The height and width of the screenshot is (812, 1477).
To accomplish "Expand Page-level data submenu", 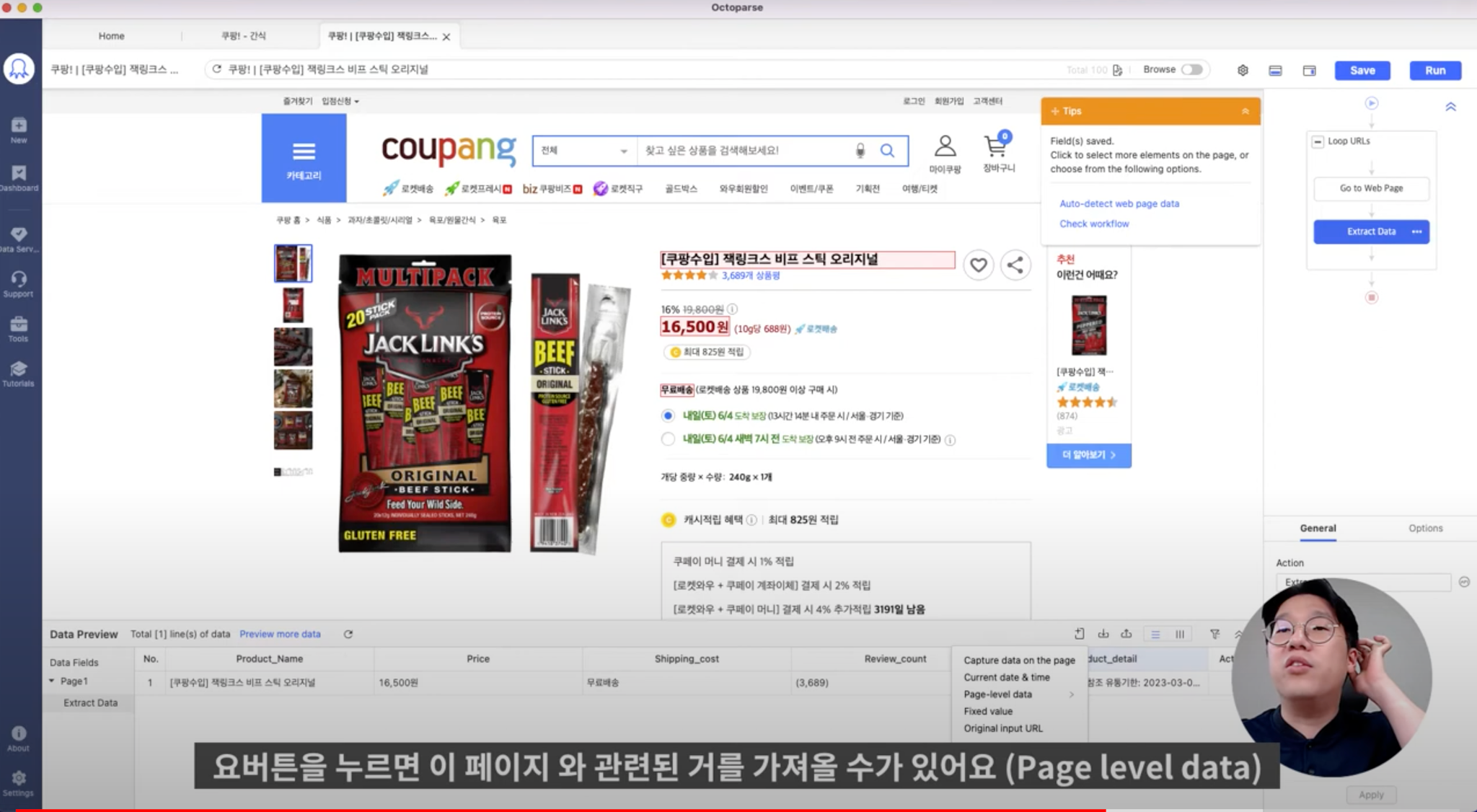I will click(1019, 694).
